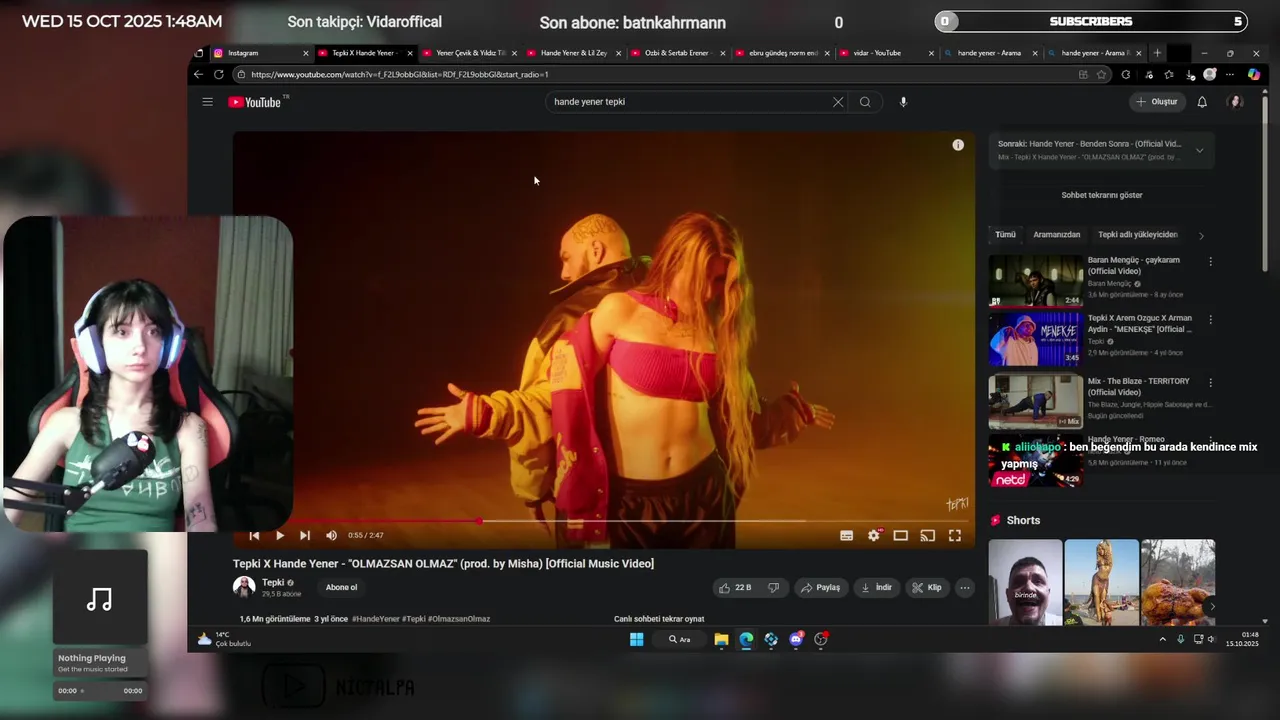
Task: Switch to the Instagram browser tab
Action: click(260, 53)
